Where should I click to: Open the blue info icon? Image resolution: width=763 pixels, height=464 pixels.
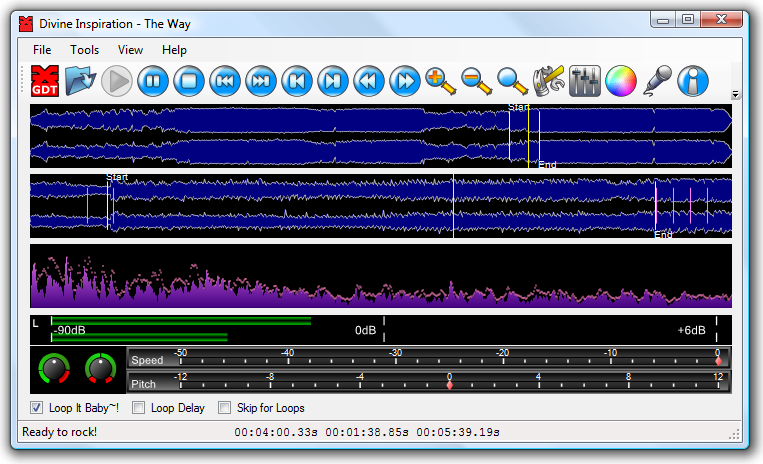(x=693, y=81)
